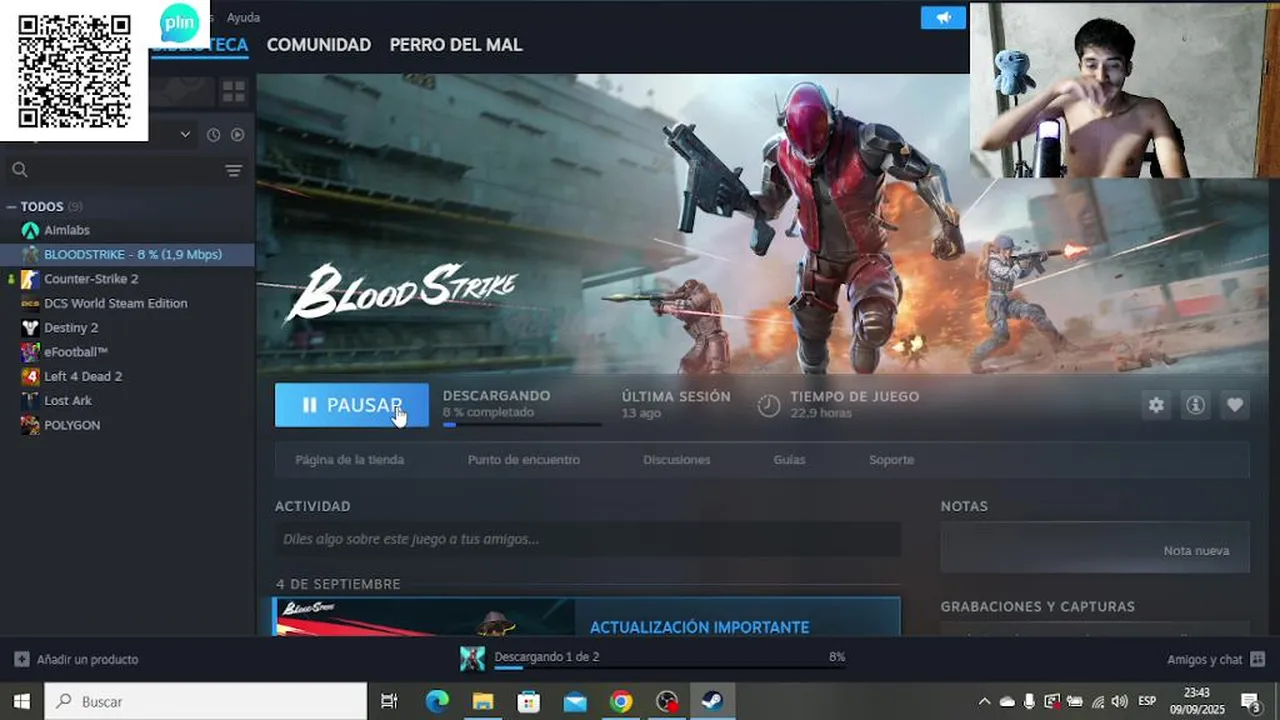
Task: Click the update news thumbnail image
Action: (424, 617)
